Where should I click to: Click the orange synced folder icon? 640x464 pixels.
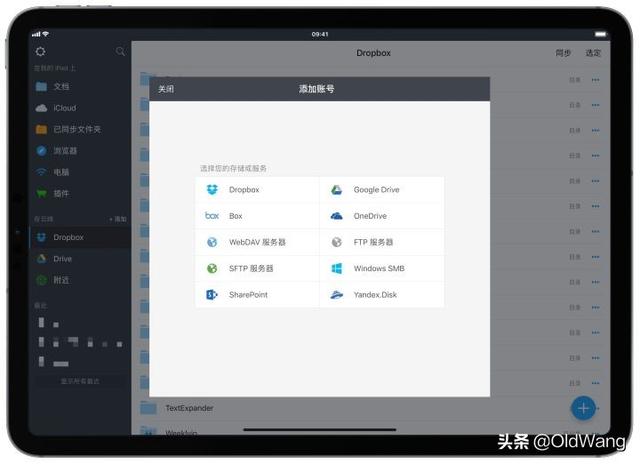coord(41,129)
